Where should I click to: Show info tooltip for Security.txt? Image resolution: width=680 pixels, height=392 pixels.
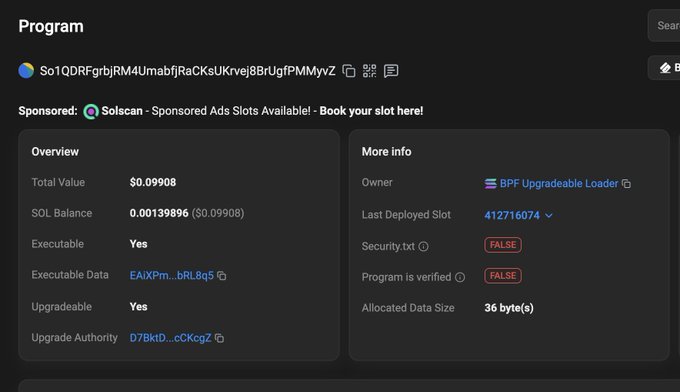tap(423, 247)
